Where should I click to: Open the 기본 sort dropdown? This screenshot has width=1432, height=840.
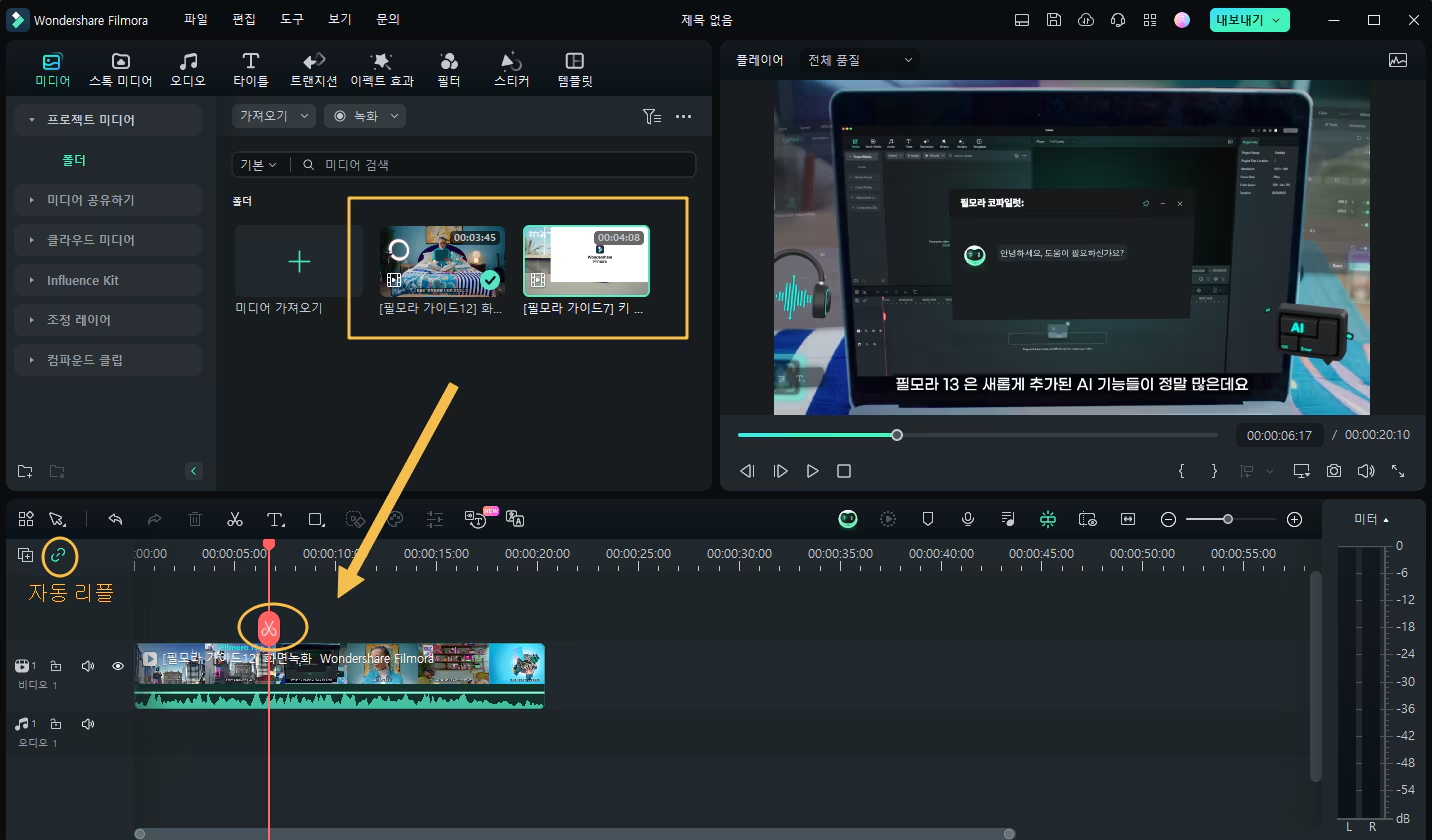(x=260, y=164)
